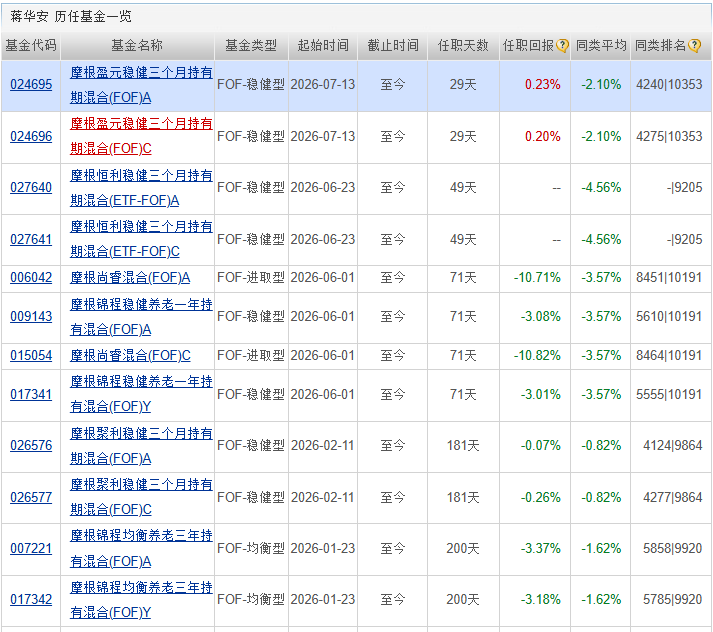Image resolution: width=713 pixels, height=632 pixels.
Task: Open fund code 007221
Action: [x=31, y=548]
